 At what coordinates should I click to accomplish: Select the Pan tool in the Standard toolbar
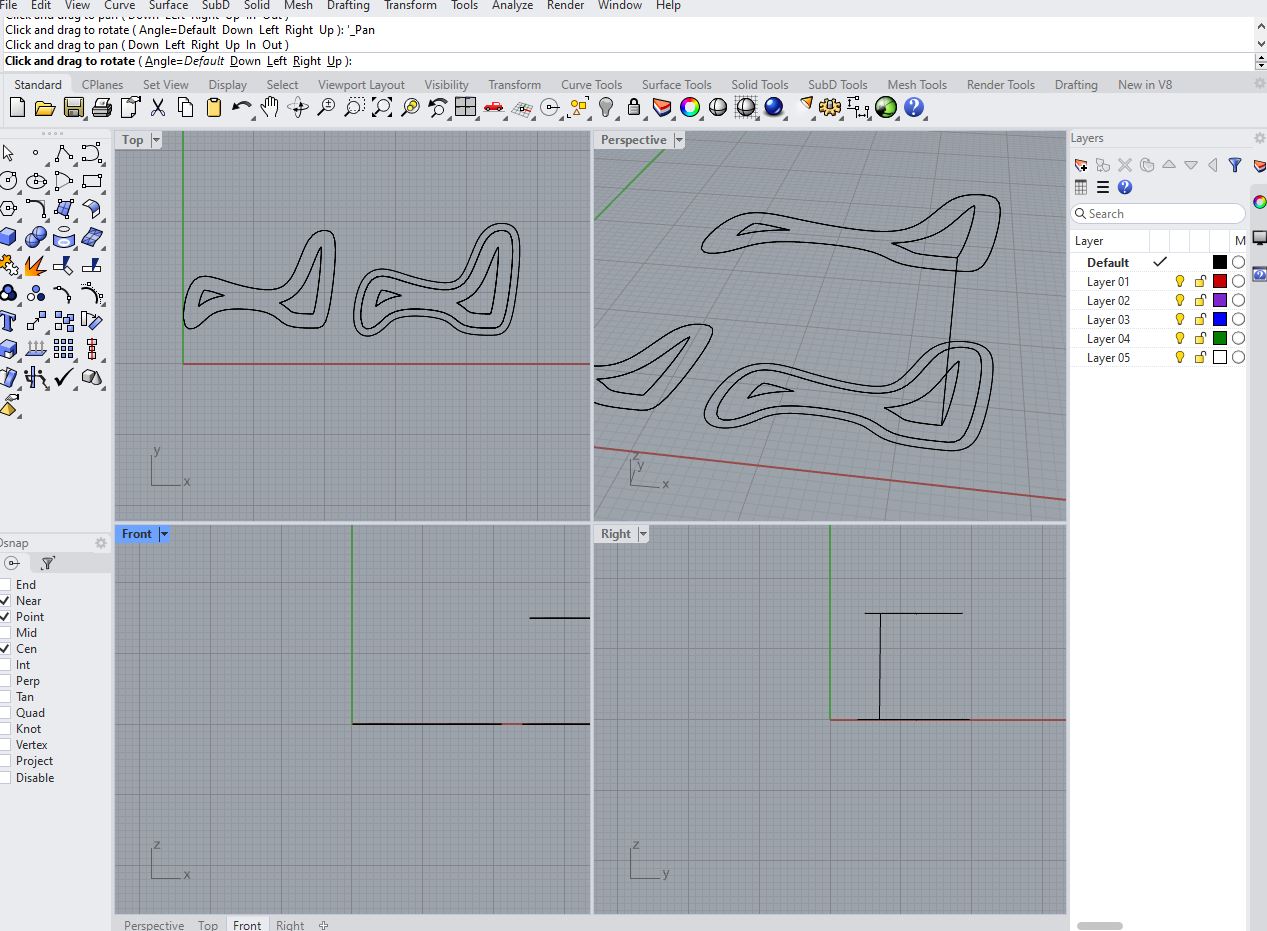(268, 108)
